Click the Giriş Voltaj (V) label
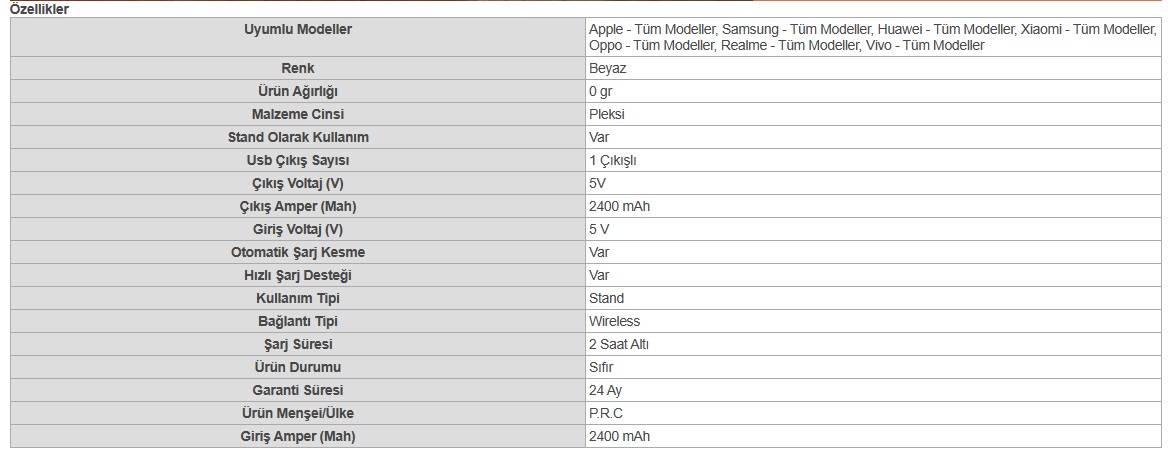The image size is (1172, 452). pos(298,229)
